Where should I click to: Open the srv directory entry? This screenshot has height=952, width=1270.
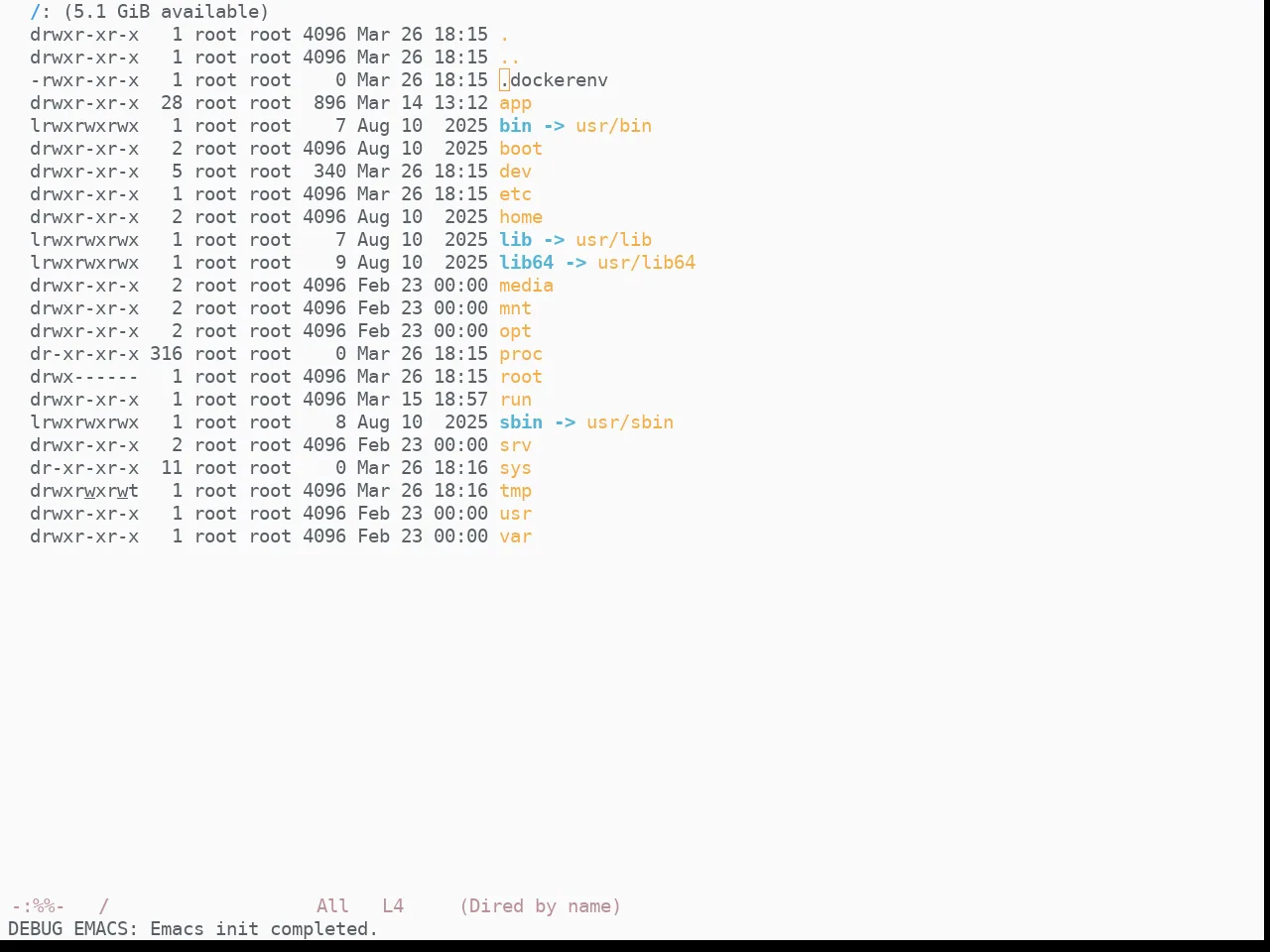515,445
